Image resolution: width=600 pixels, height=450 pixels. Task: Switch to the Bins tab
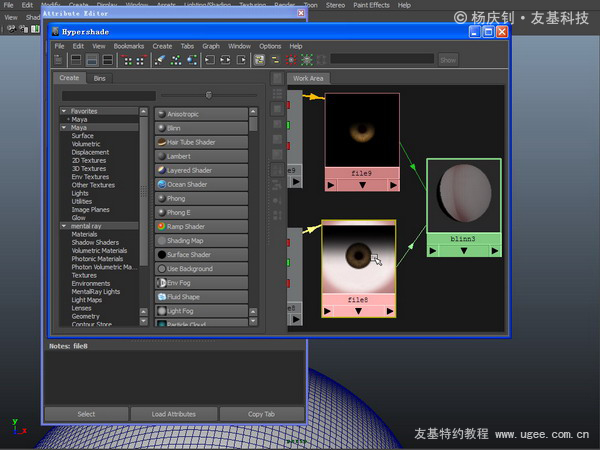coord(99,78)
